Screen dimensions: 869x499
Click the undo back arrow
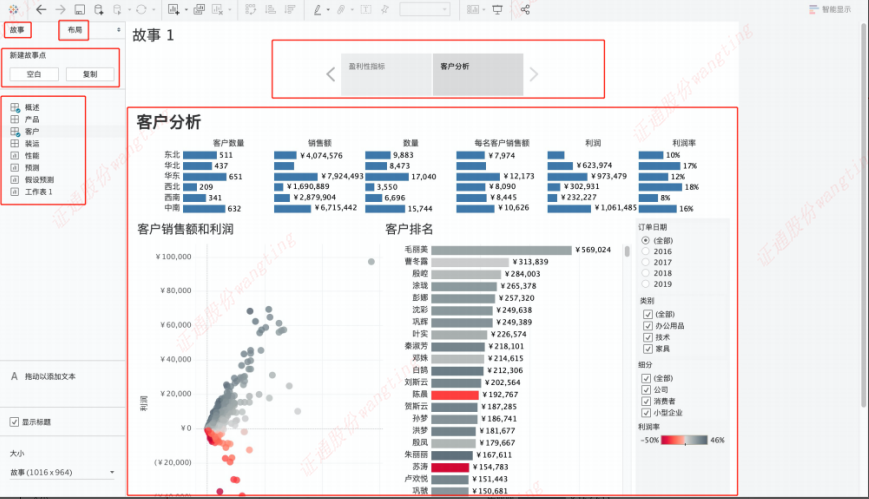(41, 9)
